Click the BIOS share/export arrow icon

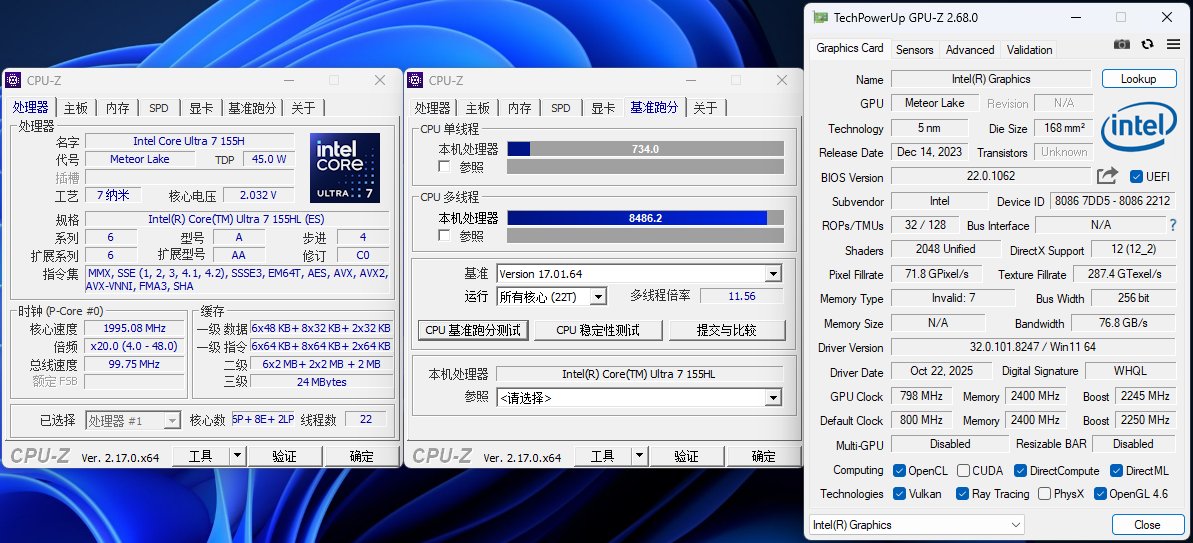tap(1107, 176)
